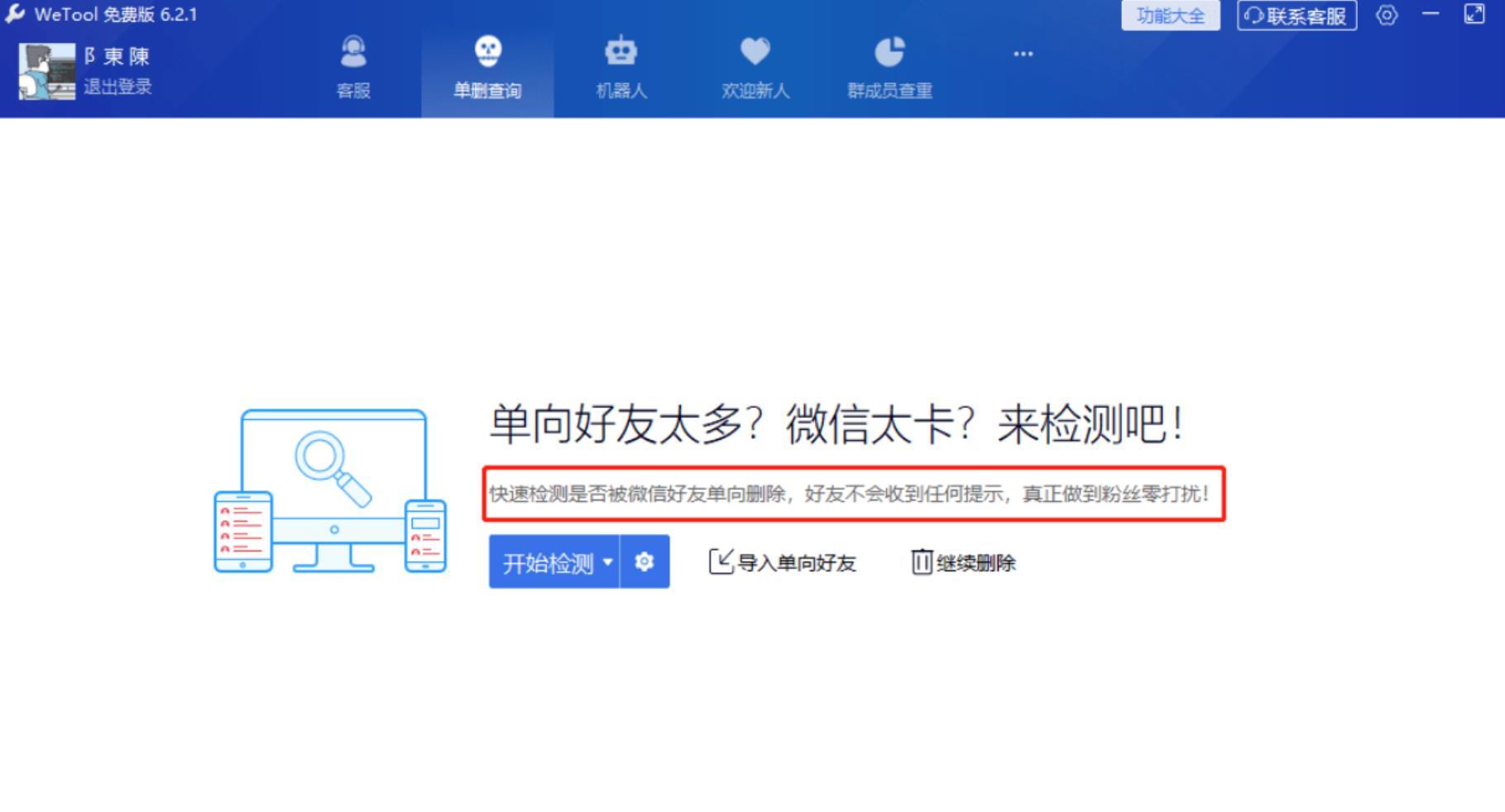The image size is (1505, 812).
Task: Open the 欢迎新人 tab
Action: point(755,69)
